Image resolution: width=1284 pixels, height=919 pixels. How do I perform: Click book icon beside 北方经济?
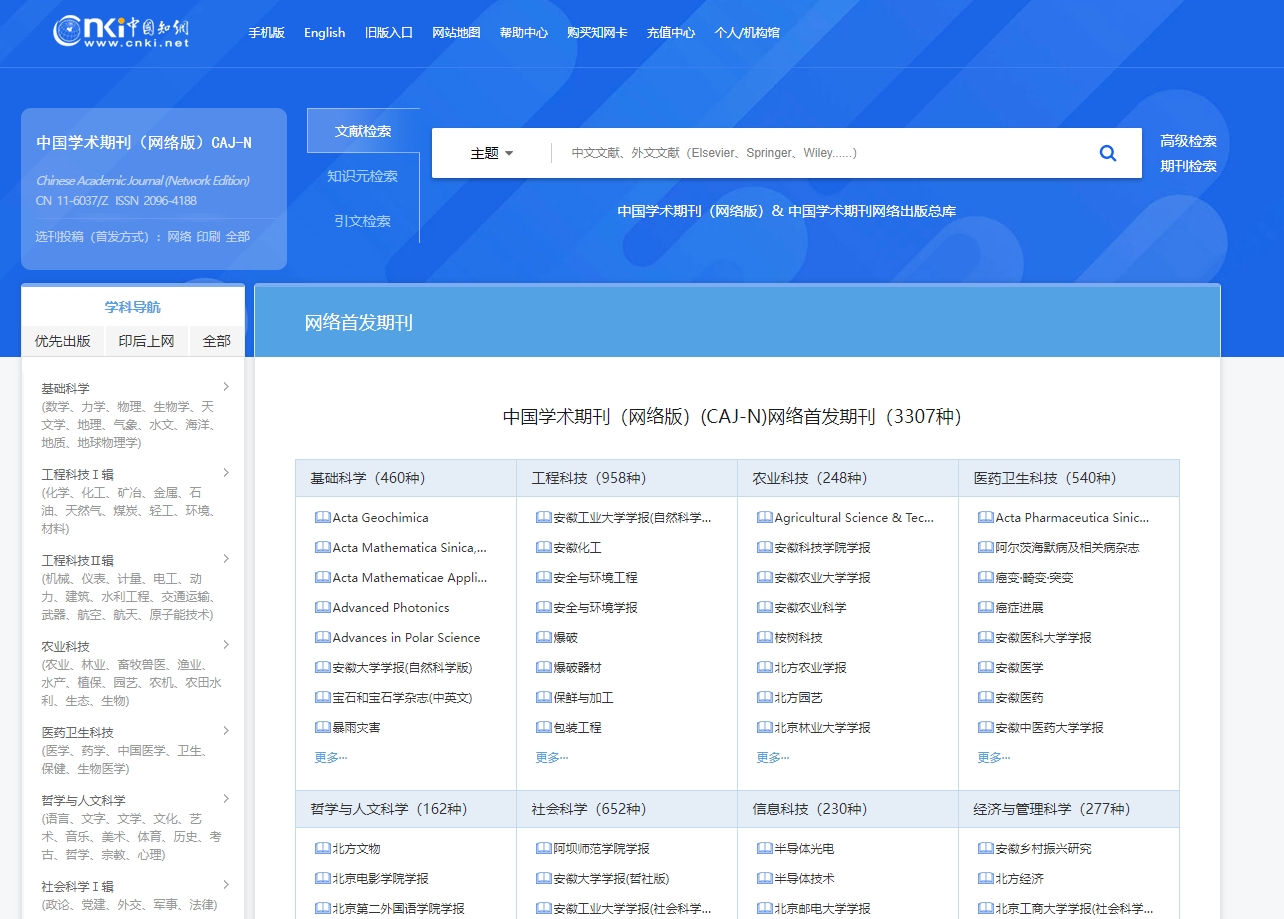(985, 879)
